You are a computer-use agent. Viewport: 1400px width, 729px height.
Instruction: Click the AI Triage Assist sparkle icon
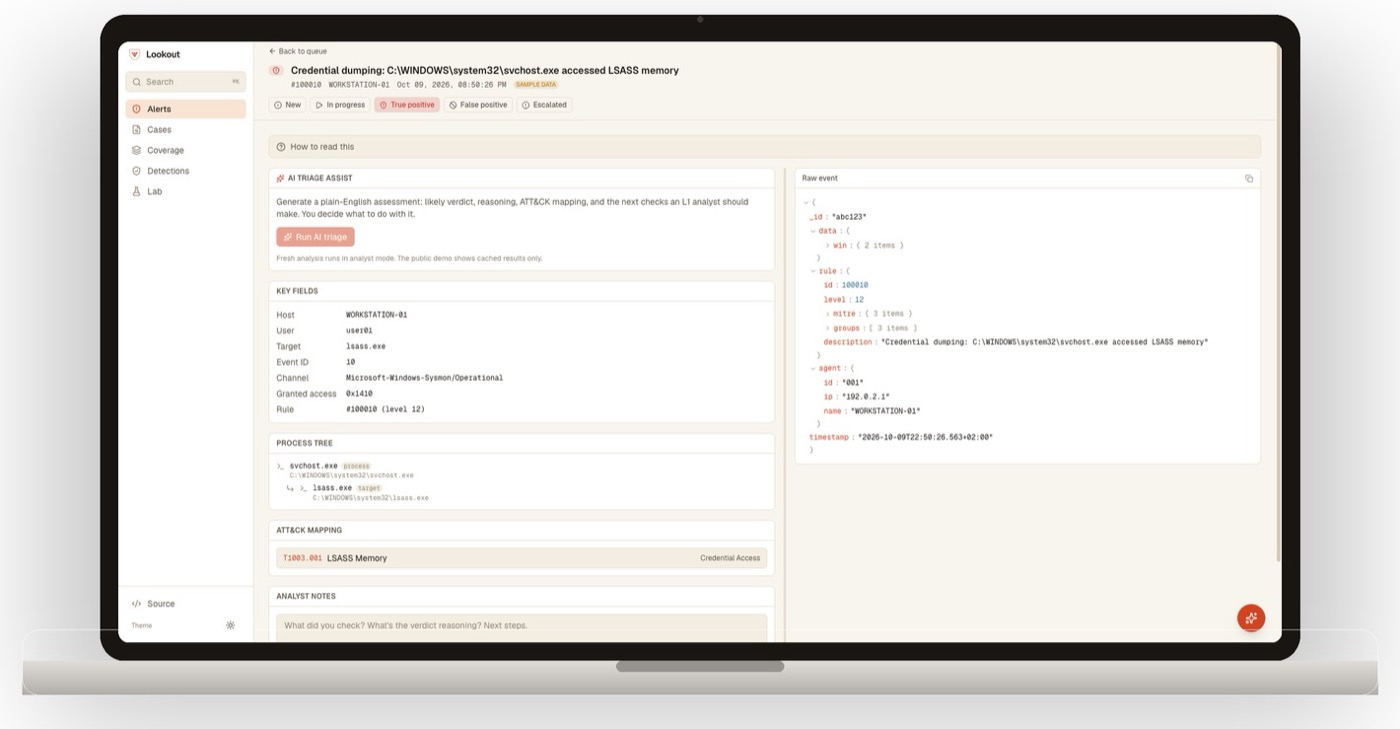281,178
